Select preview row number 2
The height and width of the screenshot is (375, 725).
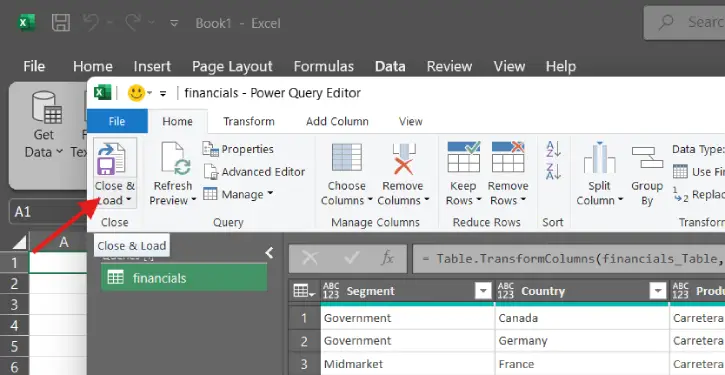tap(304, 341)
